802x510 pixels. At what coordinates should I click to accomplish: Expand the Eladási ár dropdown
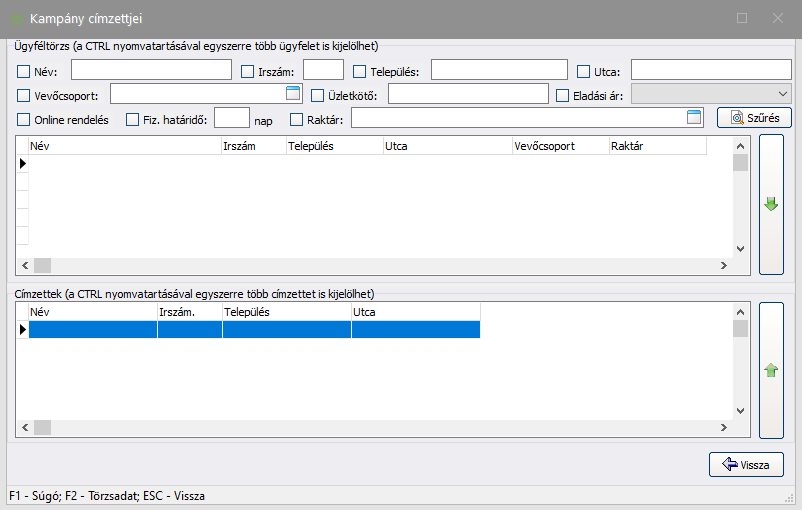coord(782,94)
